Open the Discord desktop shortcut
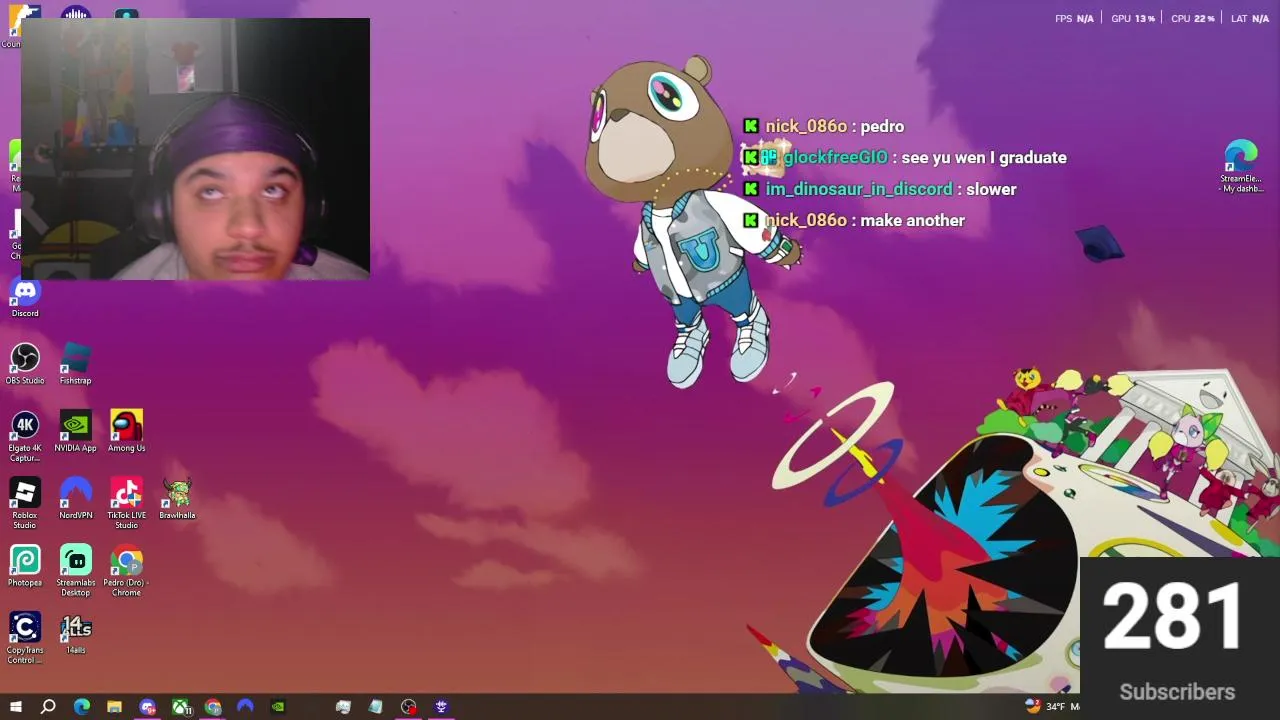The image size is (1280, 720). click(x=25, y=299)
